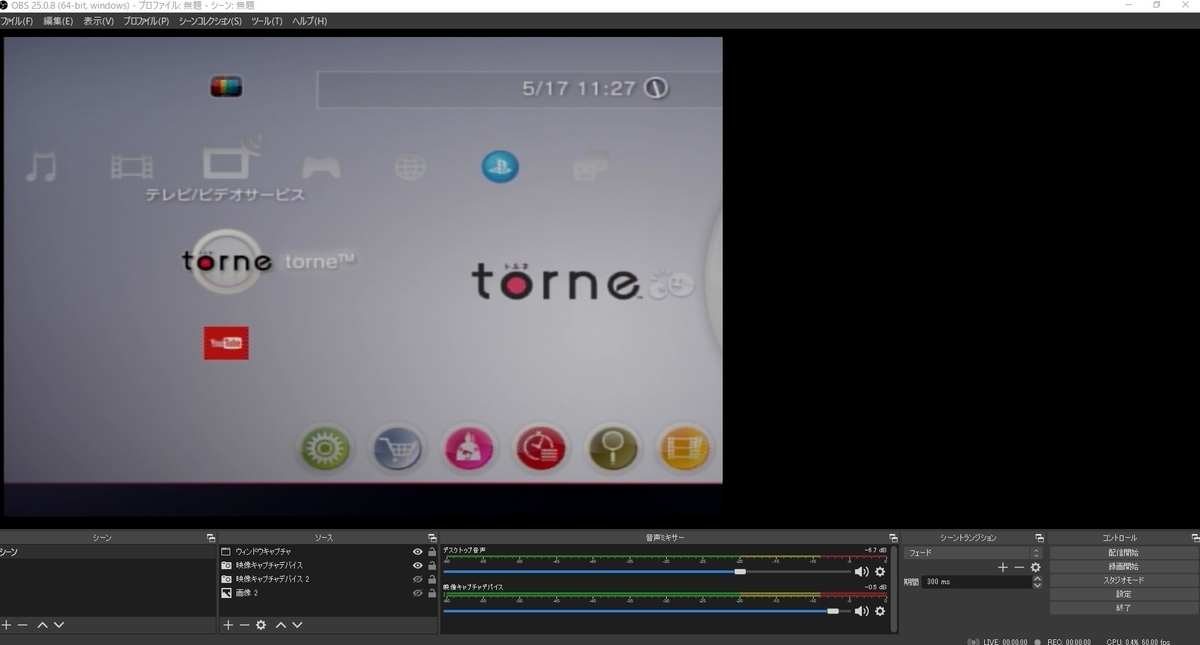Lock the ウィンドウキャプチャ source
This screenshot has width=1200, height=645.
coord(432,552)
